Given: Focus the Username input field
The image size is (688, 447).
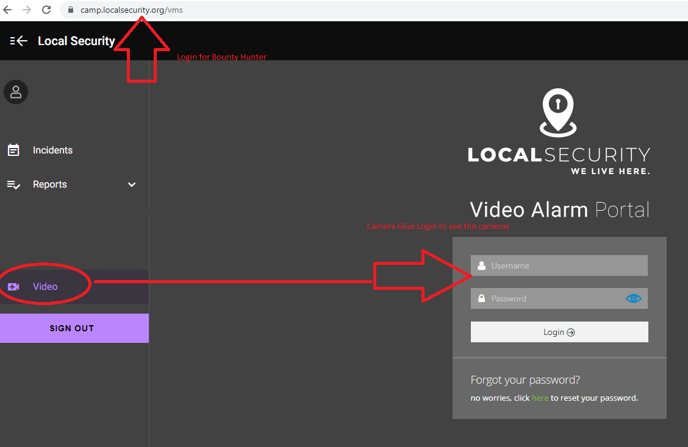Looking at the screenshot, I should pyautogui.click(x=559, y=265).
